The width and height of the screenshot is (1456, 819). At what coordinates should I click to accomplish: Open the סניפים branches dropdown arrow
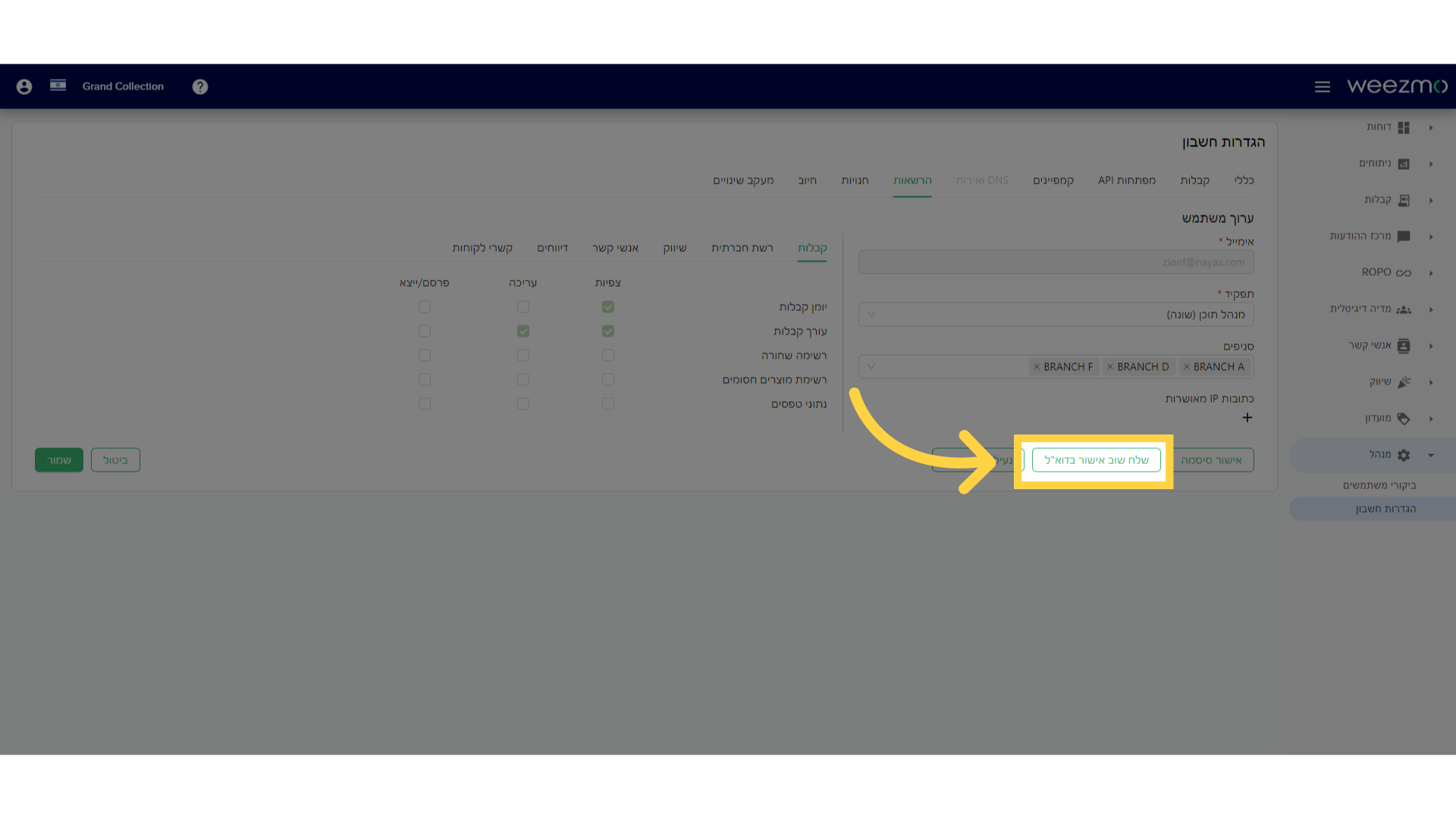coord(871,367)
